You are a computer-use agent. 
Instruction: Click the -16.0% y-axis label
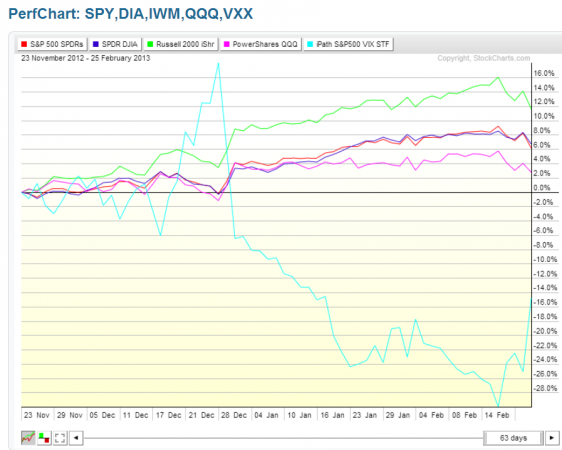545,302
